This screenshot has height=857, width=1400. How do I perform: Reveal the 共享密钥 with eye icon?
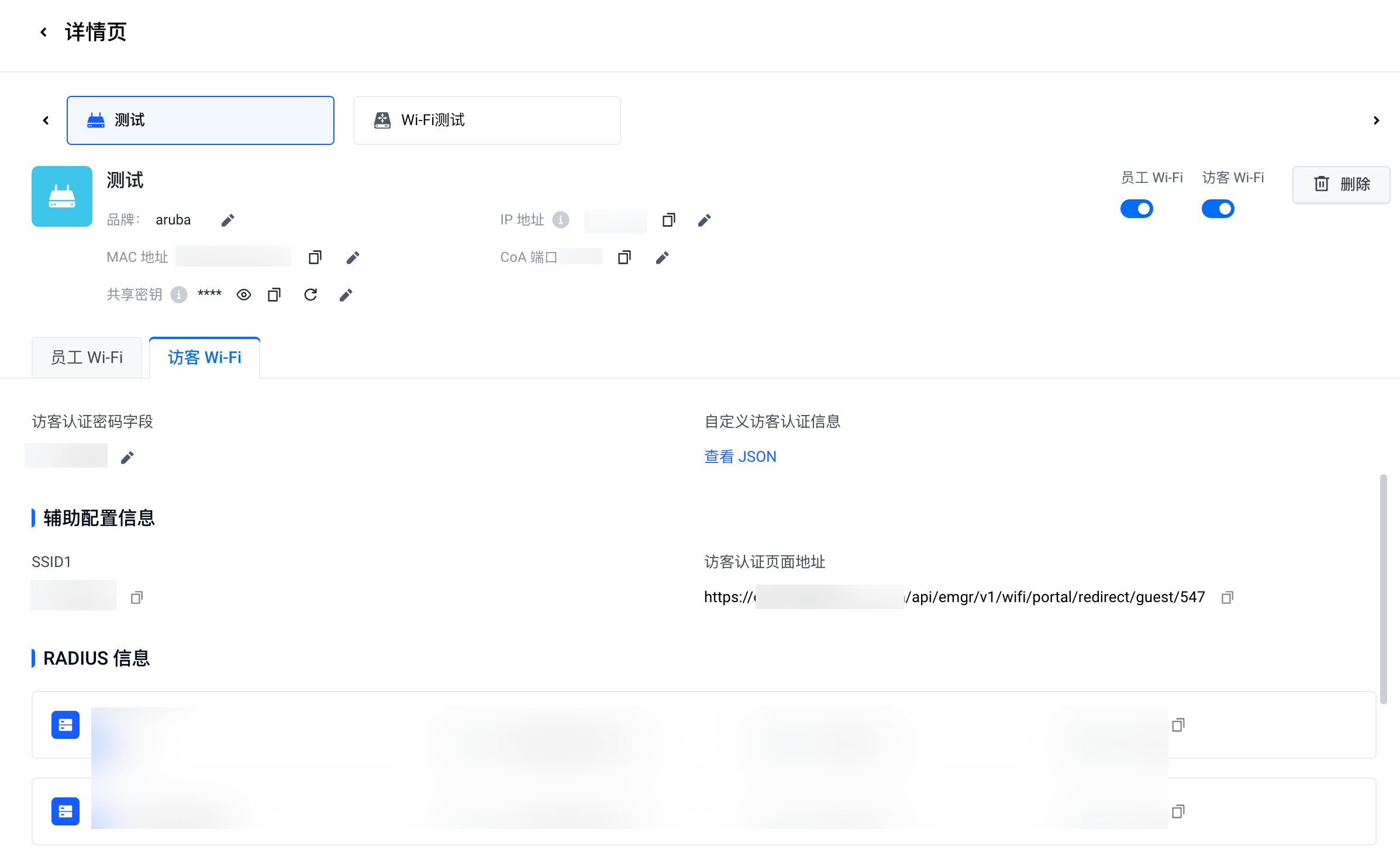(x=244, y=295)
